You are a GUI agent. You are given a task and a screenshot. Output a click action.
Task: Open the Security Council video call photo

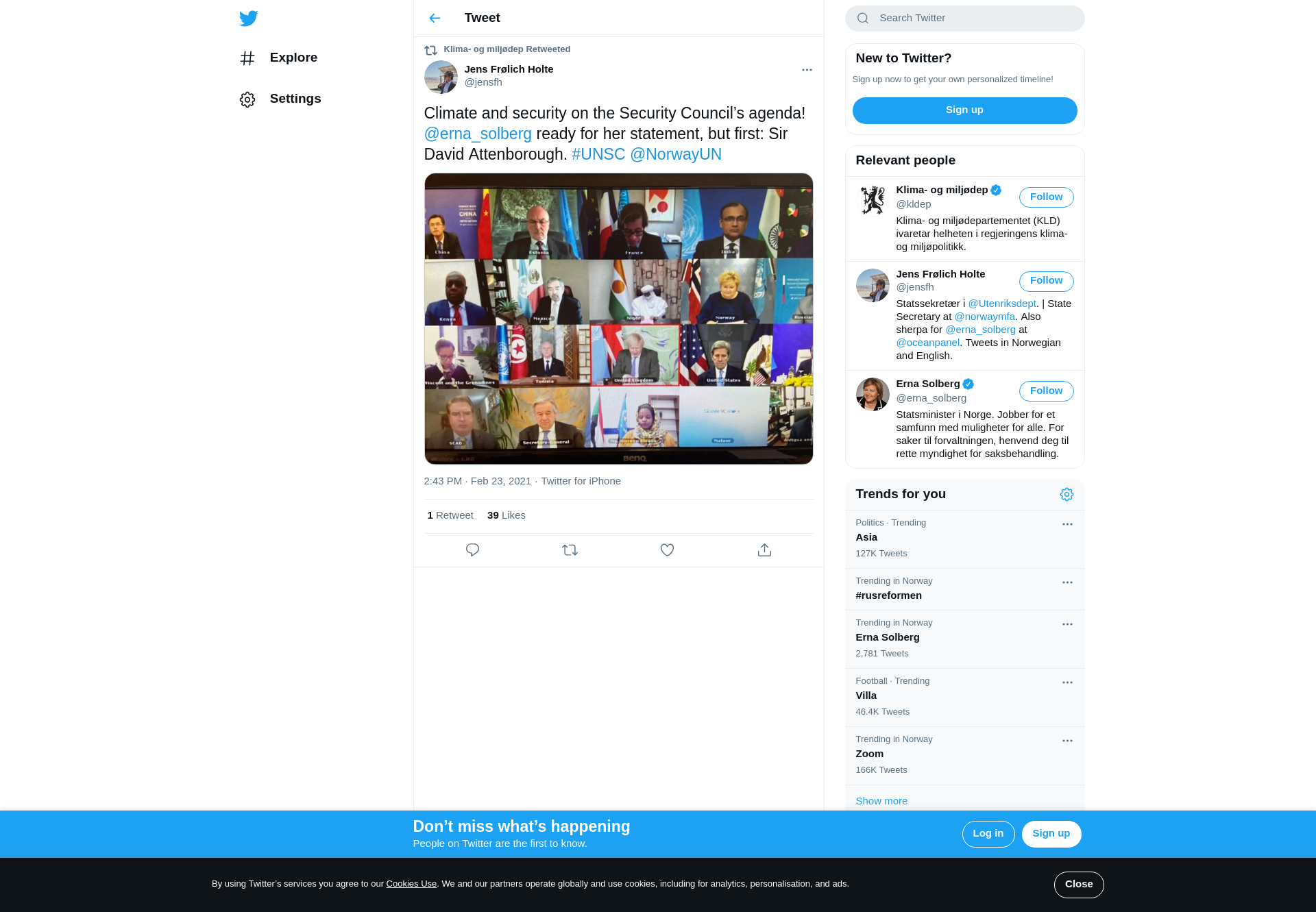coord(618,319)
